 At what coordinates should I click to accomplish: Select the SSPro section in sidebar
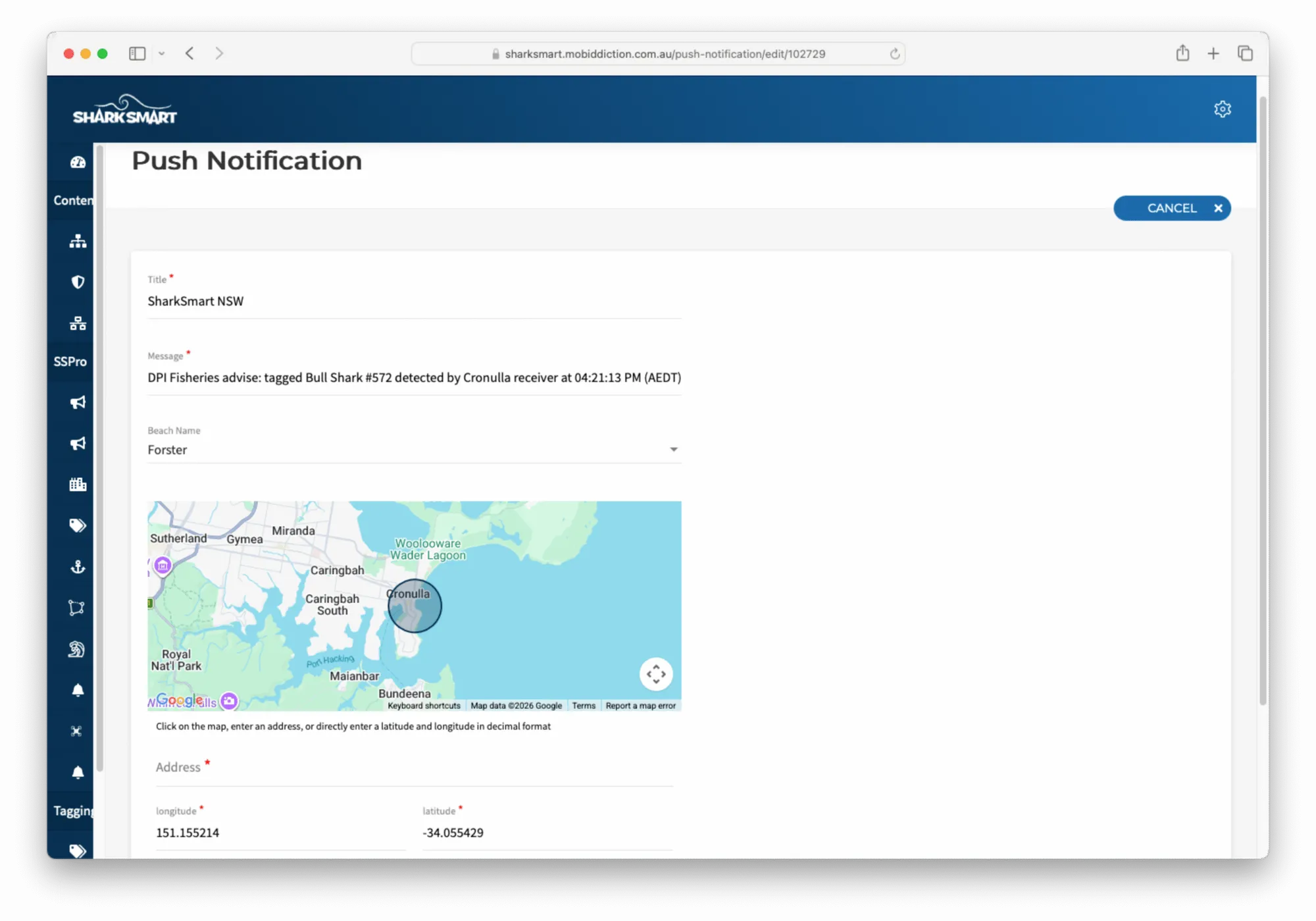click(x=70, y=361)
